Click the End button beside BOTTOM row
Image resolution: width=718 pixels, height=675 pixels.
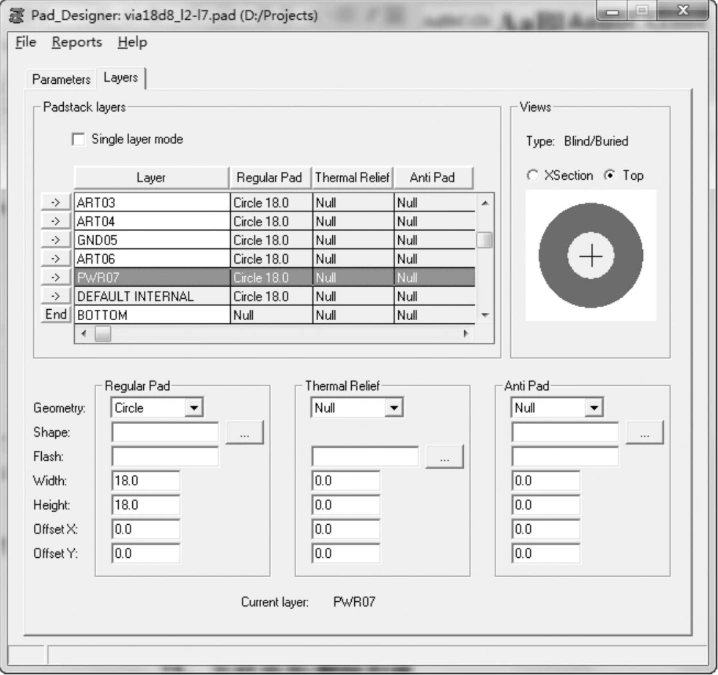click(x=56, y=315)
